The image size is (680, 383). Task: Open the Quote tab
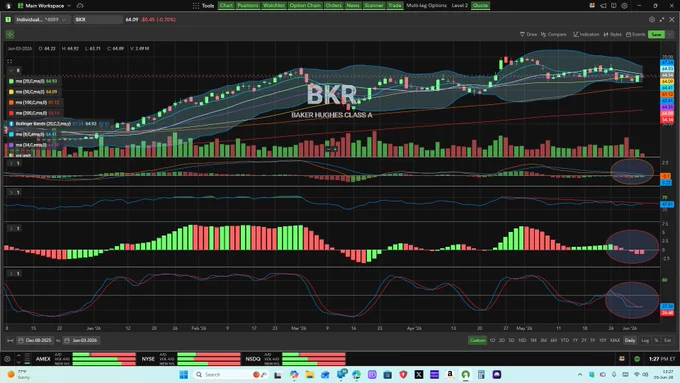pyautogui.click(x=480, y=6)
